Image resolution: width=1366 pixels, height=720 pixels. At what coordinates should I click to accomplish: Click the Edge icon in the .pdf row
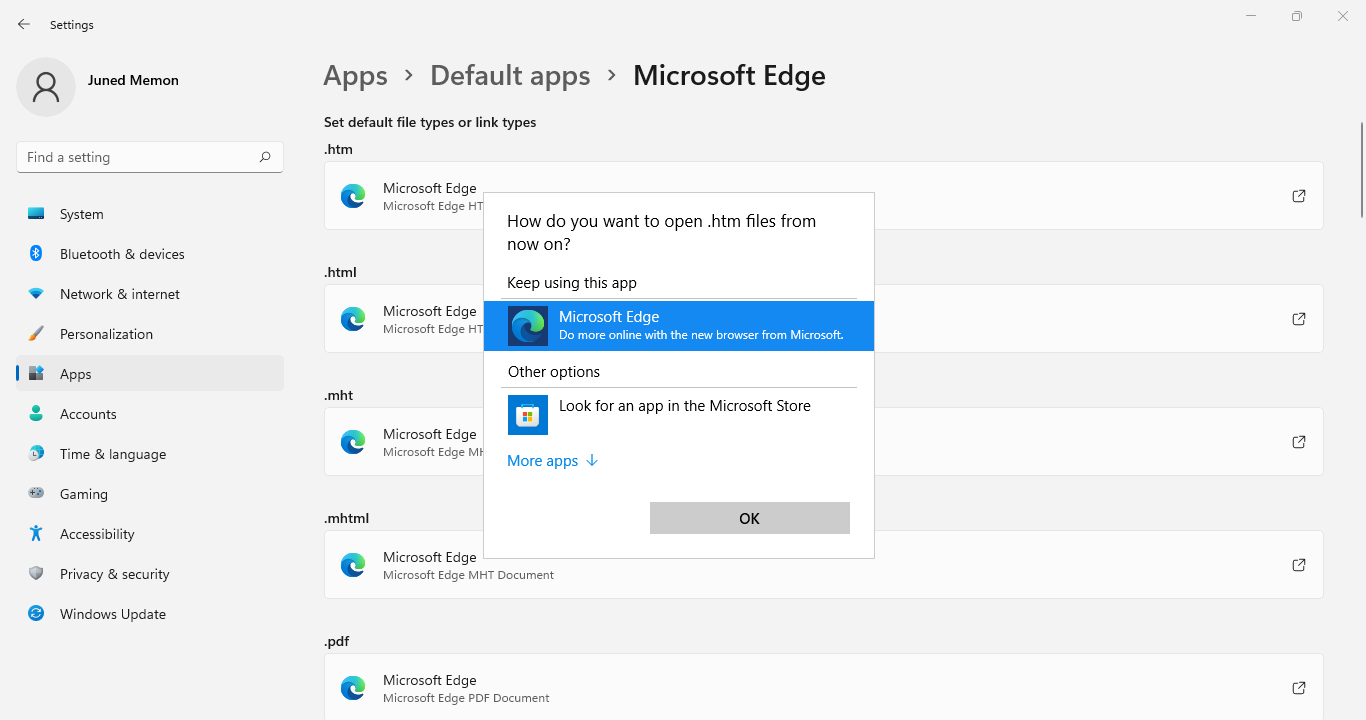(x=353, y=688)
